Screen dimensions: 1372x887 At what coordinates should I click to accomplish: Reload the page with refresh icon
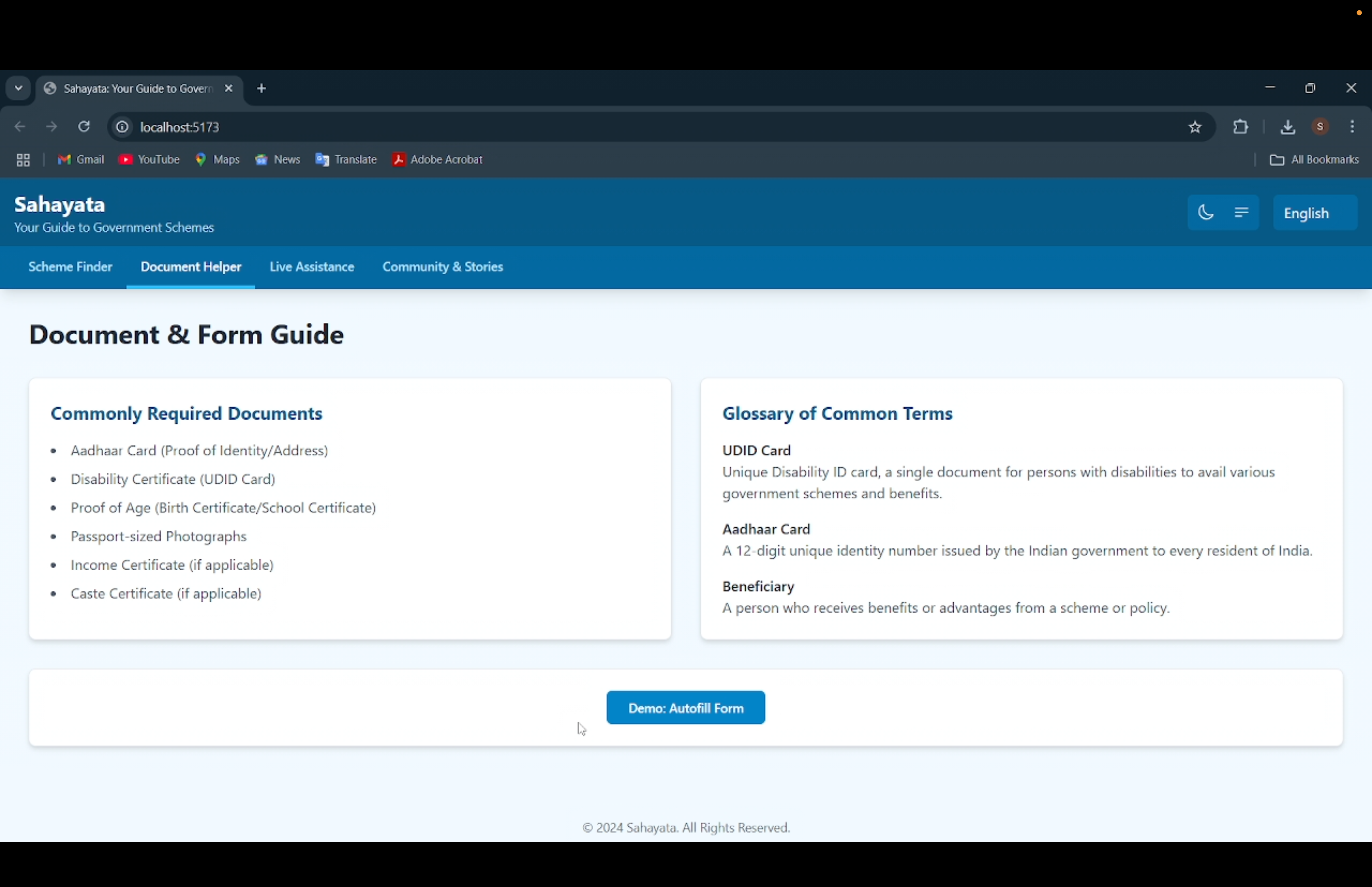[84, 127]
